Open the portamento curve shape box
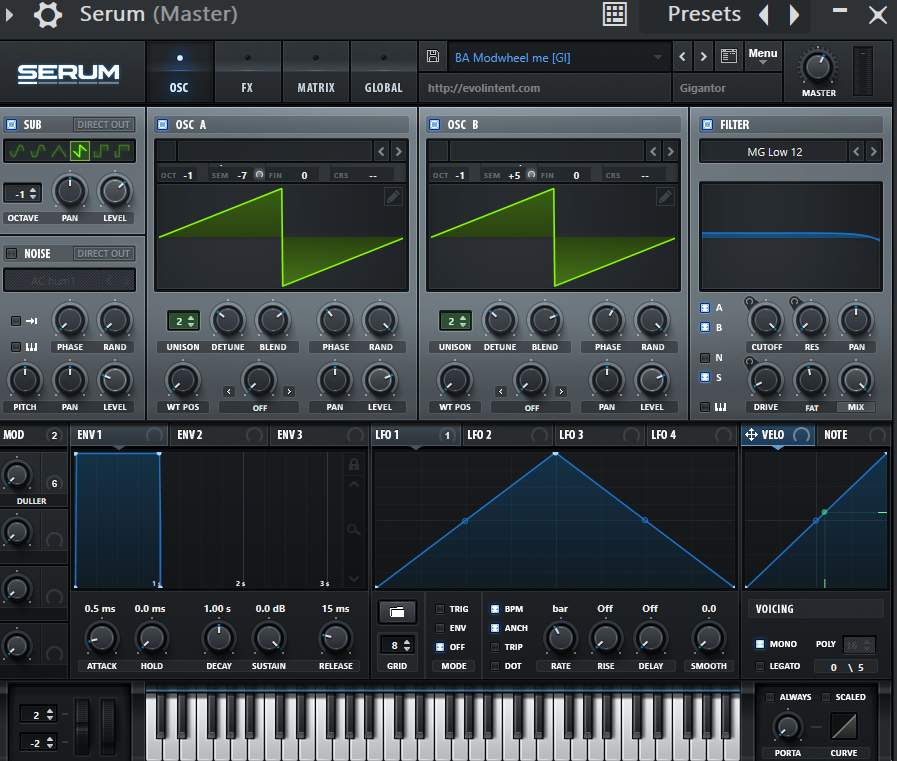The height and width of the screenshot is (761, 897). (x=844, y=726)
